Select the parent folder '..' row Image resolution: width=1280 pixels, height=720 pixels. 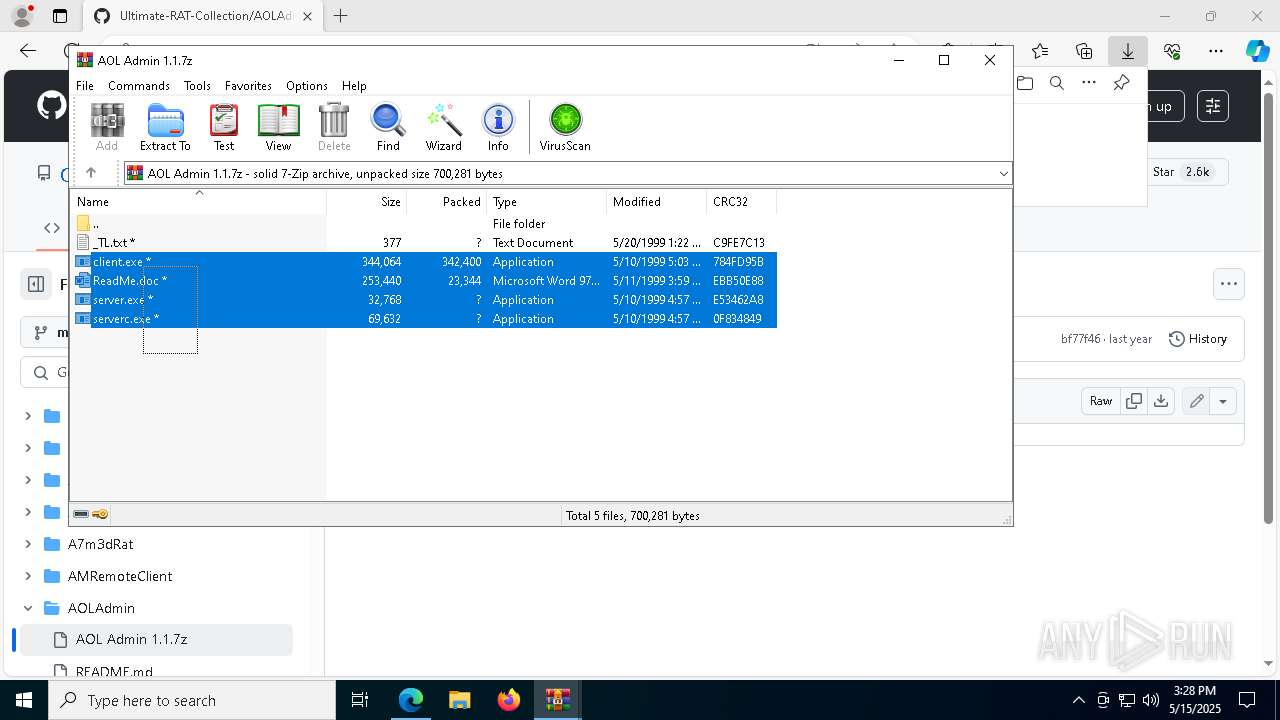(x=424, y=224)
